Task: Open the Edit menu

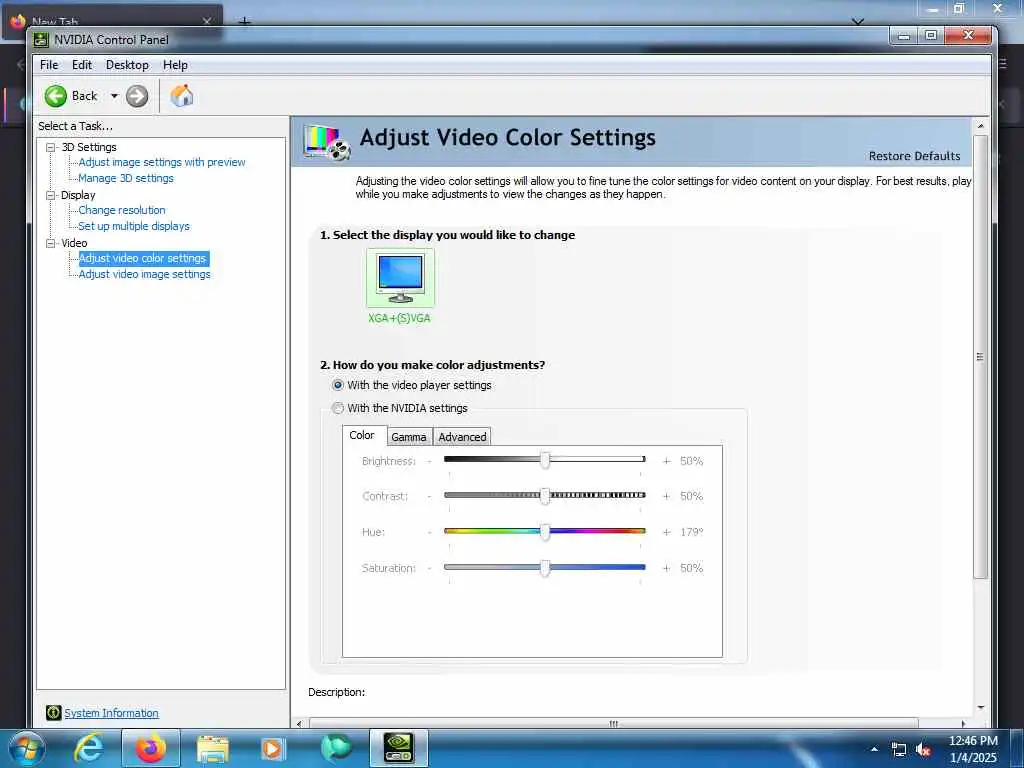Action: (82, 65)
